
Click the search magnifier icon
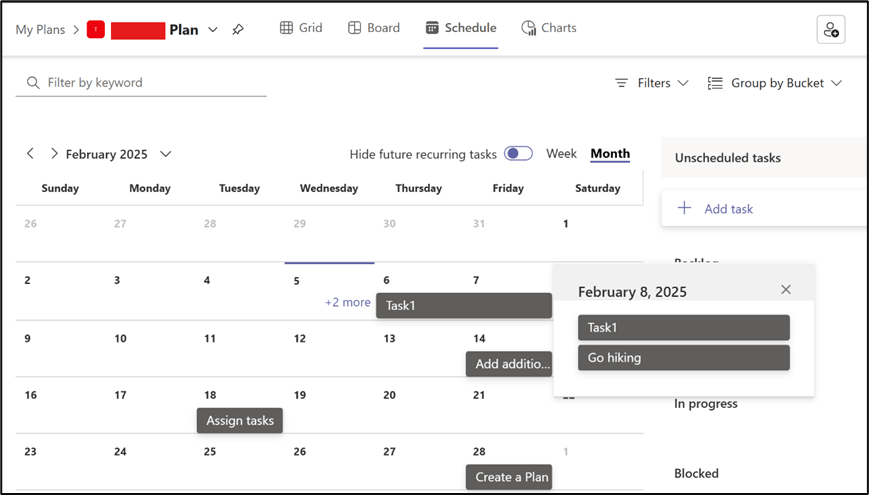point(33,83)
